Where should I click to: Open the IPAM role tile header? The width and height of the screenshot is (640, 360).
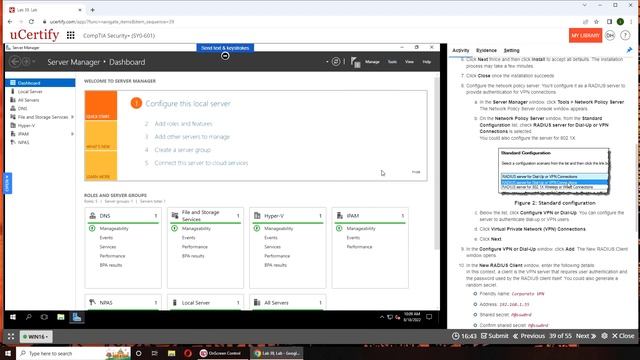pyautogui.click(x=370, y=216)
